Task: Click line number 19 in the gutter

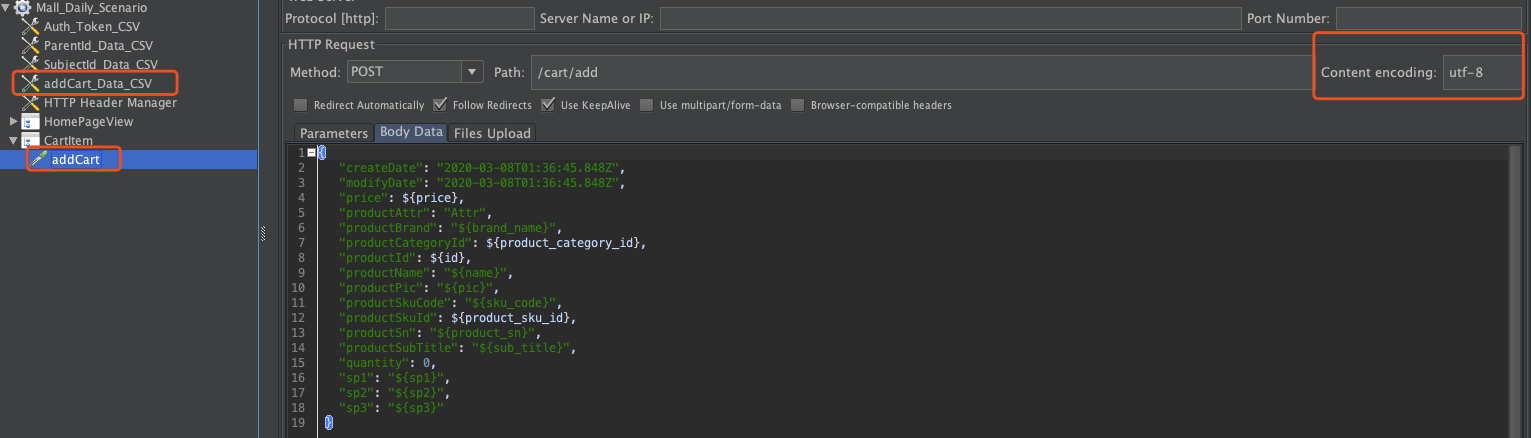Action: [298, 423]
